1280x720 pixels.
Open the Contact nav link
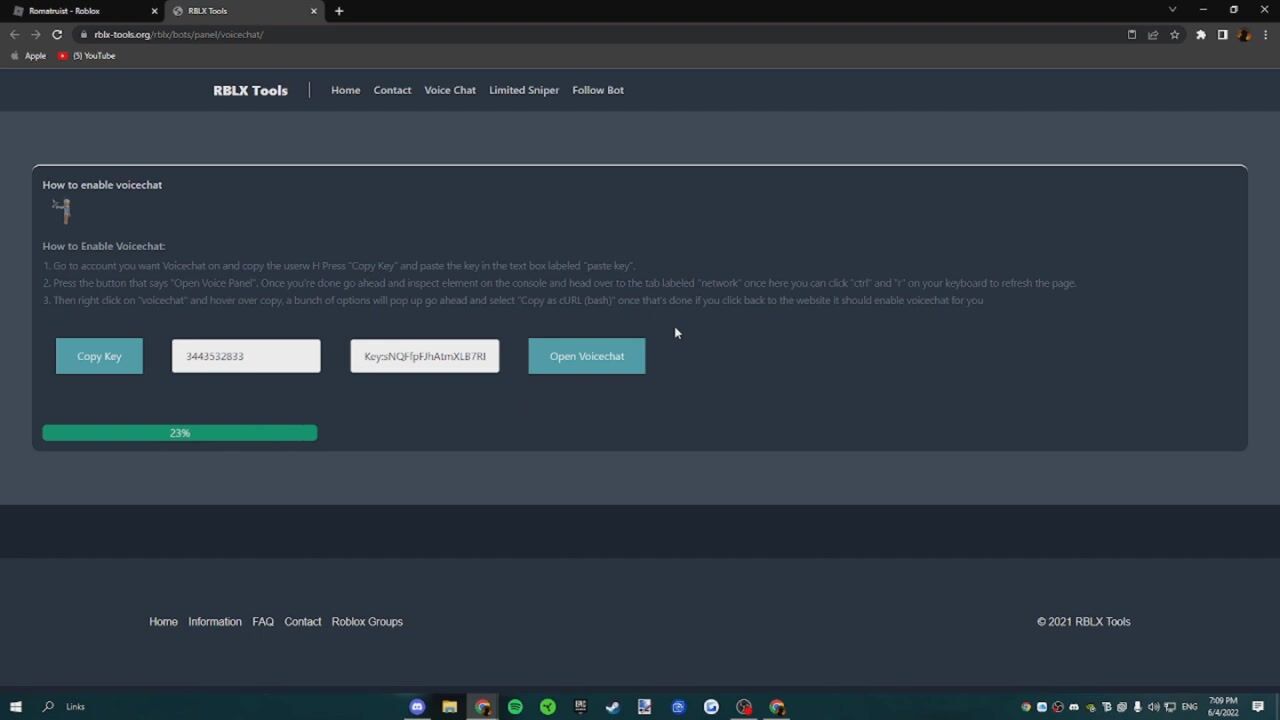(392, 90)
